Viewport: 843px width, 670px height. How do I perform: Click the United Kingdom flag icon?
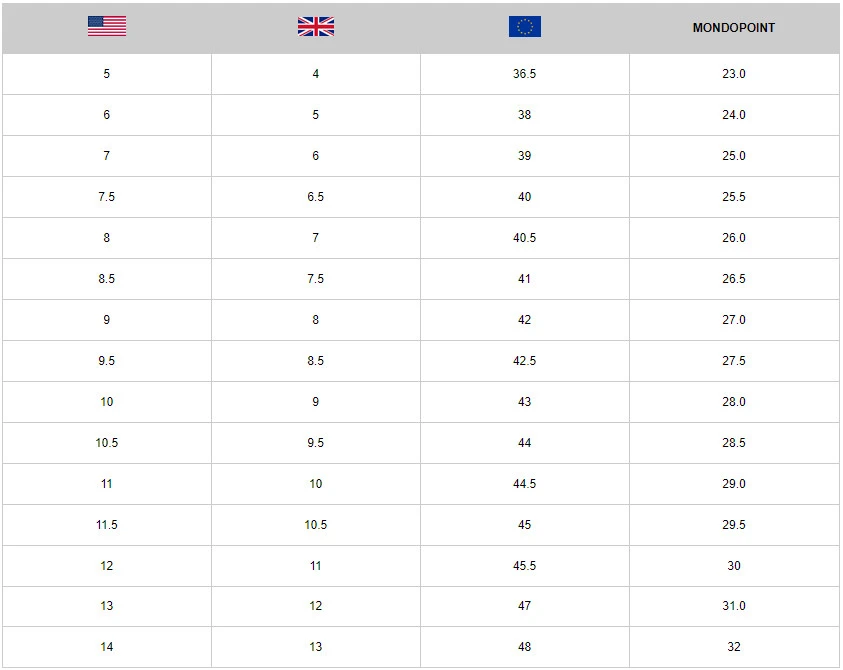(x=316, y=27)
